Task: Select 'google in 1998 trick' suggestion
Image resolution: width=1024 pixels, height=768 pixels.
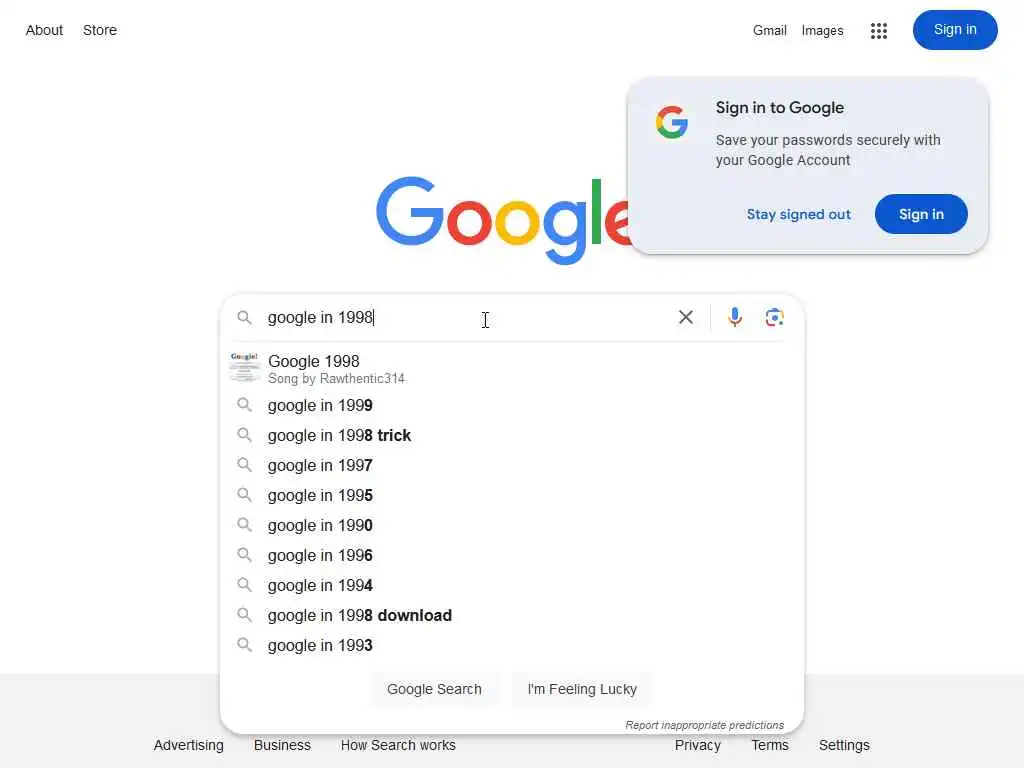Action: coord(340,435)
